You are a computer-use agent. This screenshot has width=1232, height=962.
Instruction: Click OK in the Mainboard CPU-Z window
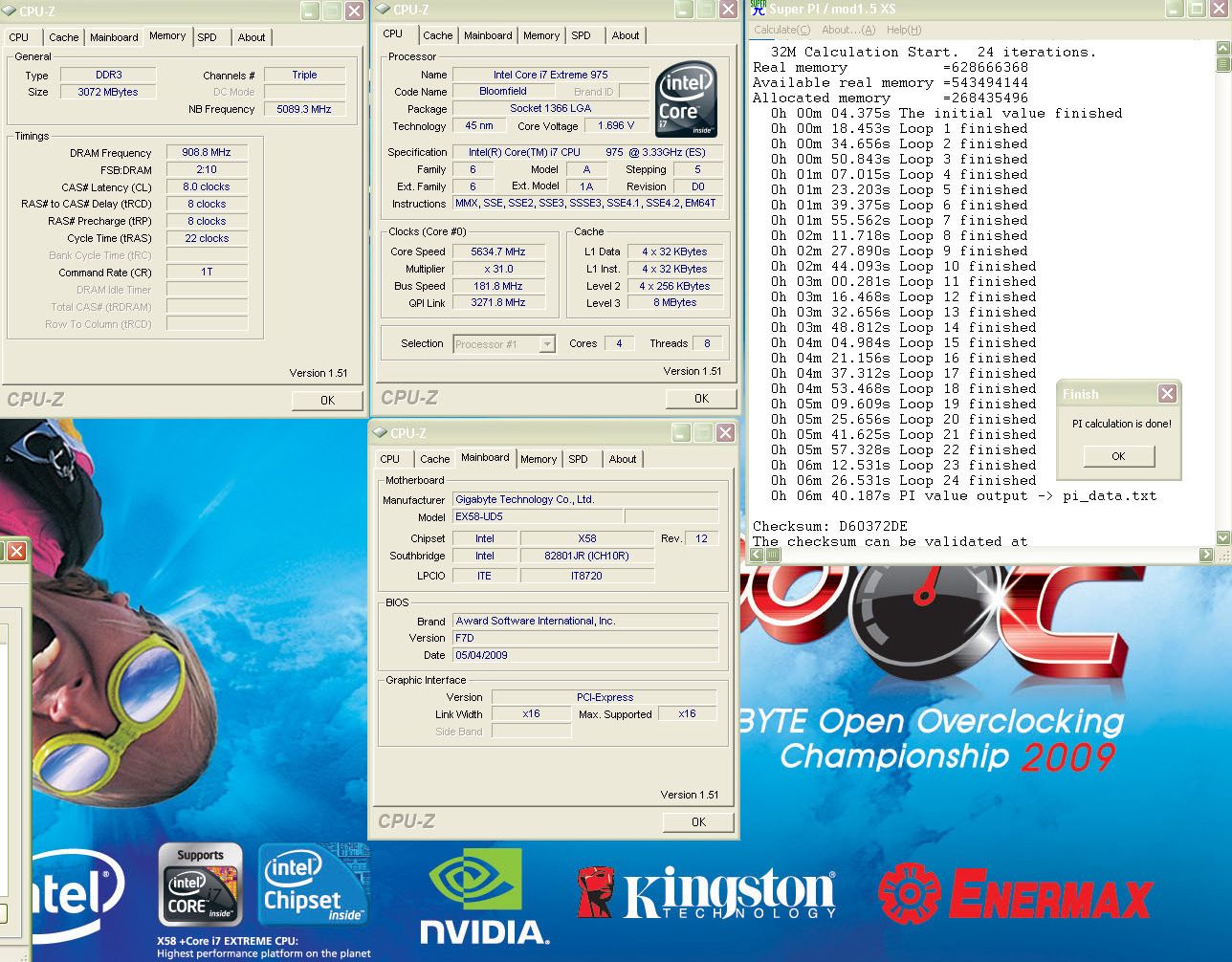pos(698,821)
